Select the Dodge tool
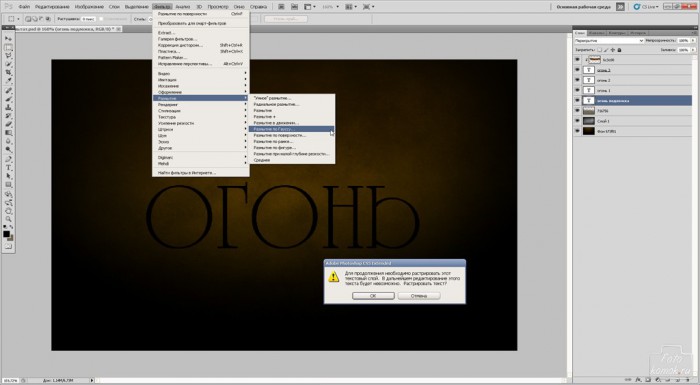Image resolution: width=700 pixels, height=385 pixels. pos(8,150)
